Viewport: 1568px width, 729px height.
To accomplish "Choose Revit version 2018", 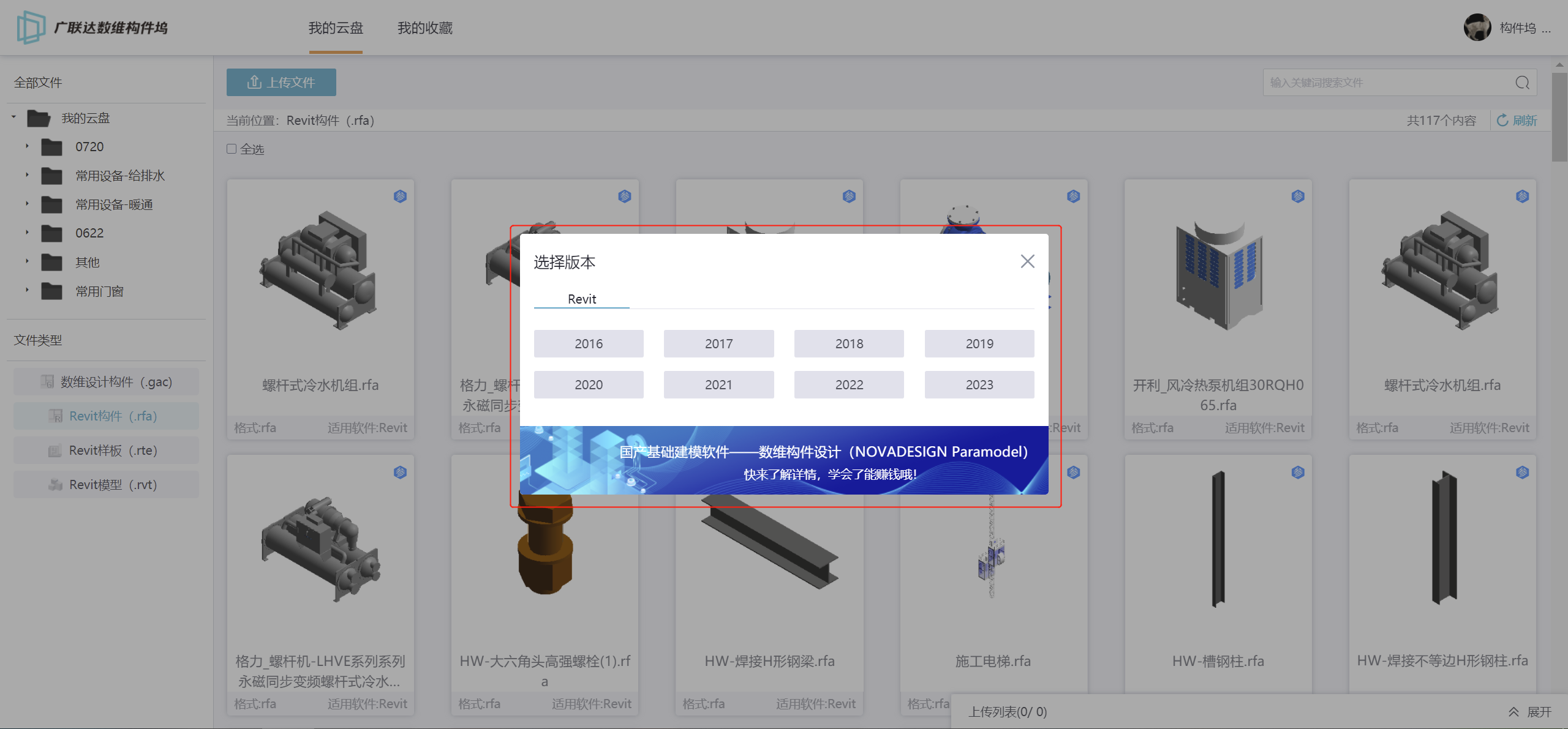I will (x=849, y=344).
